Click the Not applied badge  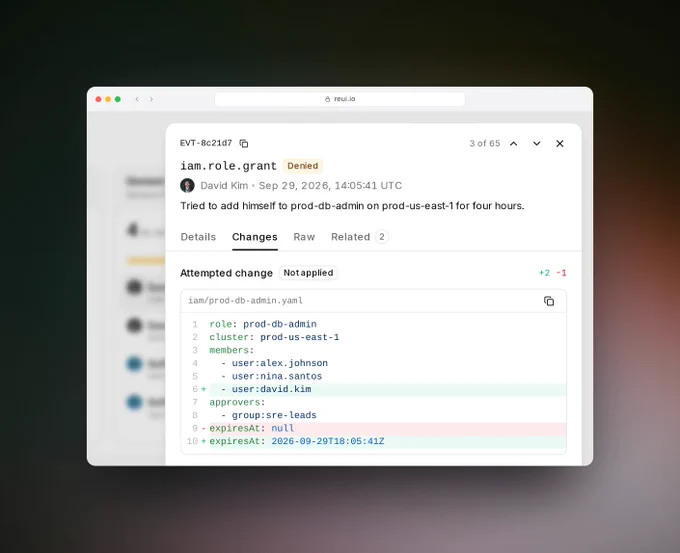[x=308, y=273]
